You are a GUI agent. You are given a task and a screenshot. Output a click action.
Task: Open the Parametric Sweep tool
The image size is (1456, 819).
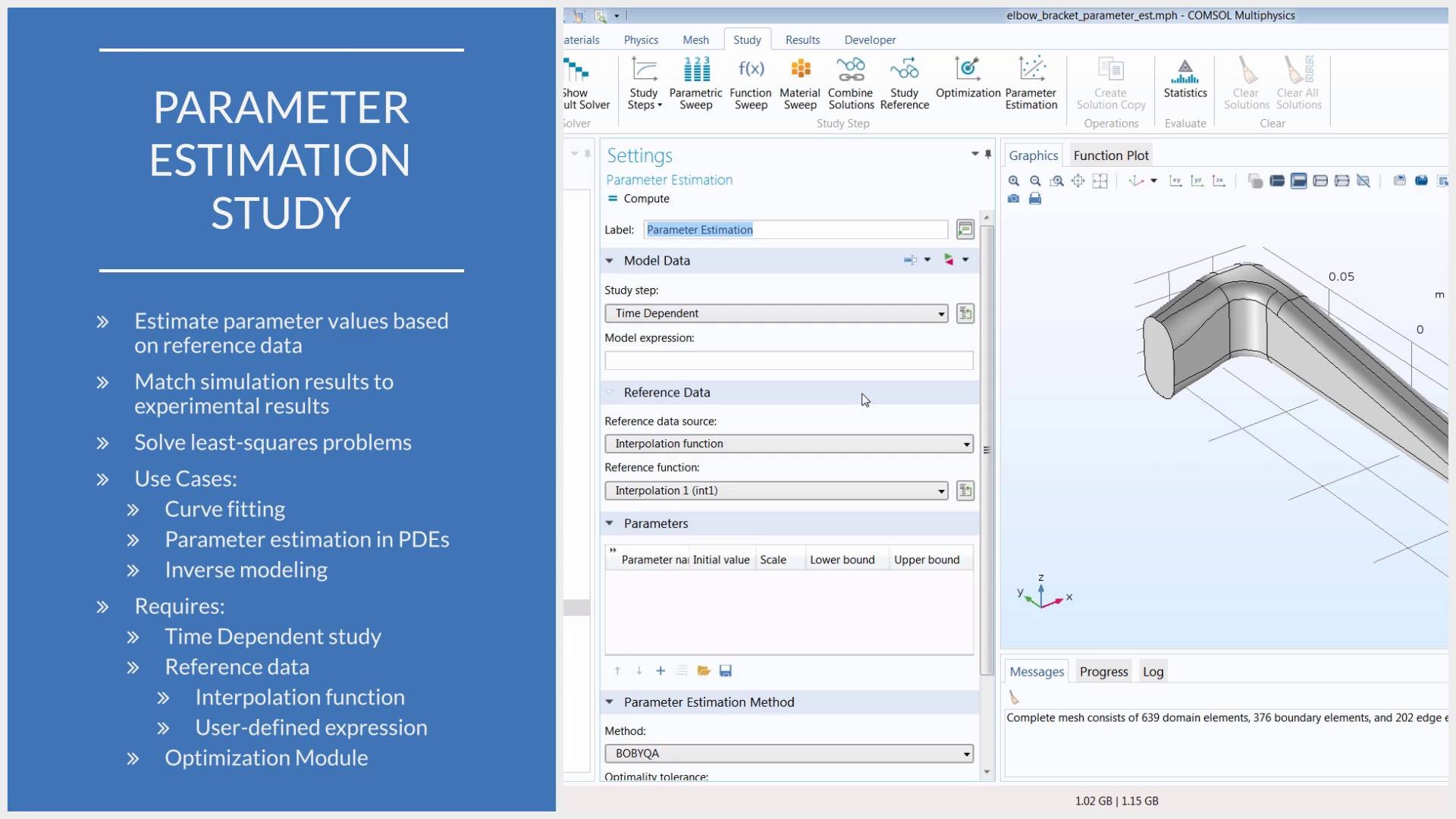click(695, 82)
